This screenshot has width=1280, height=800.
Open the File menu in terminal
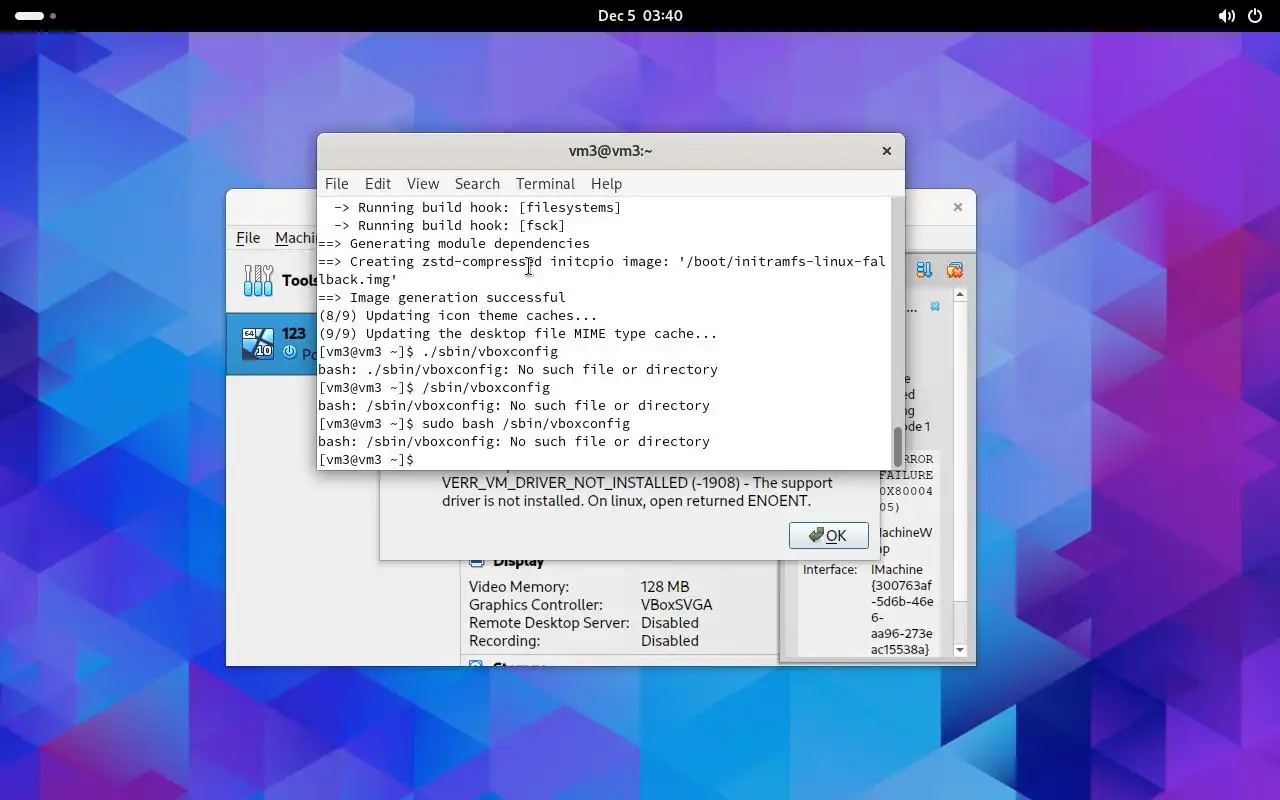pos(337,184)
